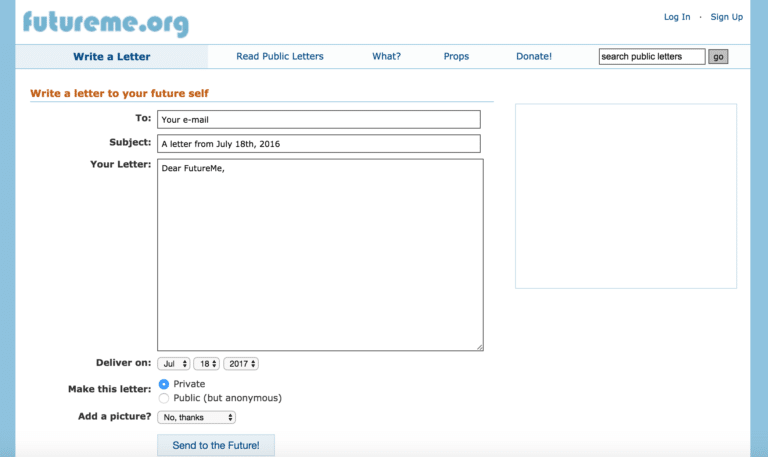Open the Props menu item
Screen dimensions: 768x457
coord(456,57)
